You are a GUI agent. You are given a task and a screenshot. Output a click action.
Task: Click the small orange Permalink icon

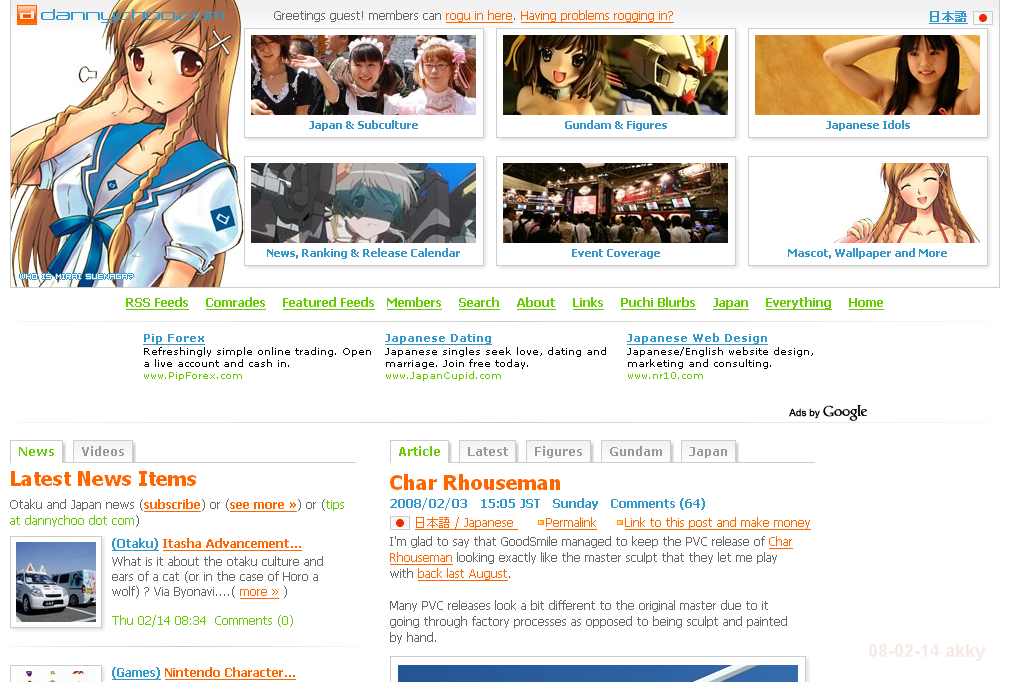click(x=541, y=523)
